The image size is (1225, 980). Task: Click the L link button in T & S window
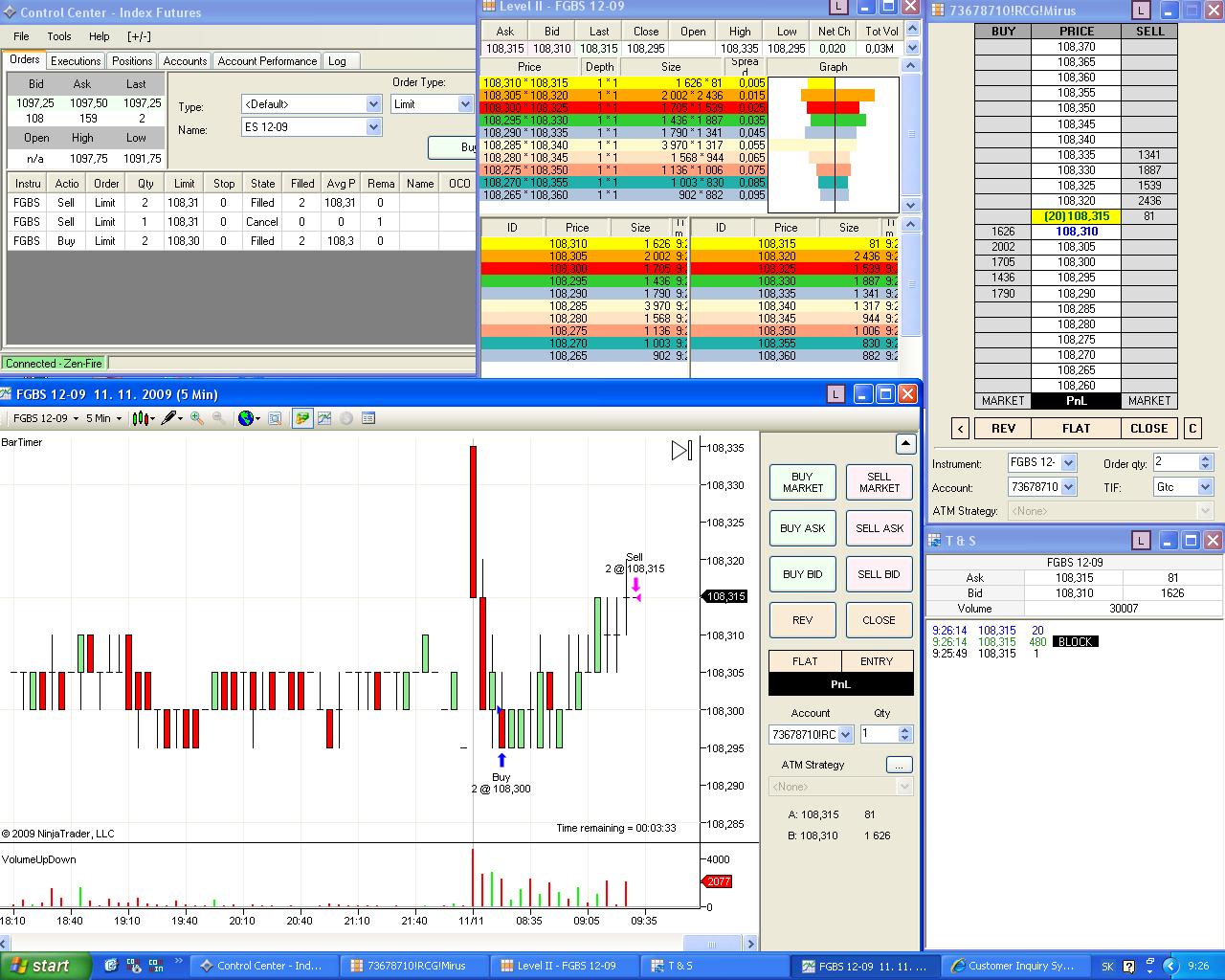tap(1141, 541)
